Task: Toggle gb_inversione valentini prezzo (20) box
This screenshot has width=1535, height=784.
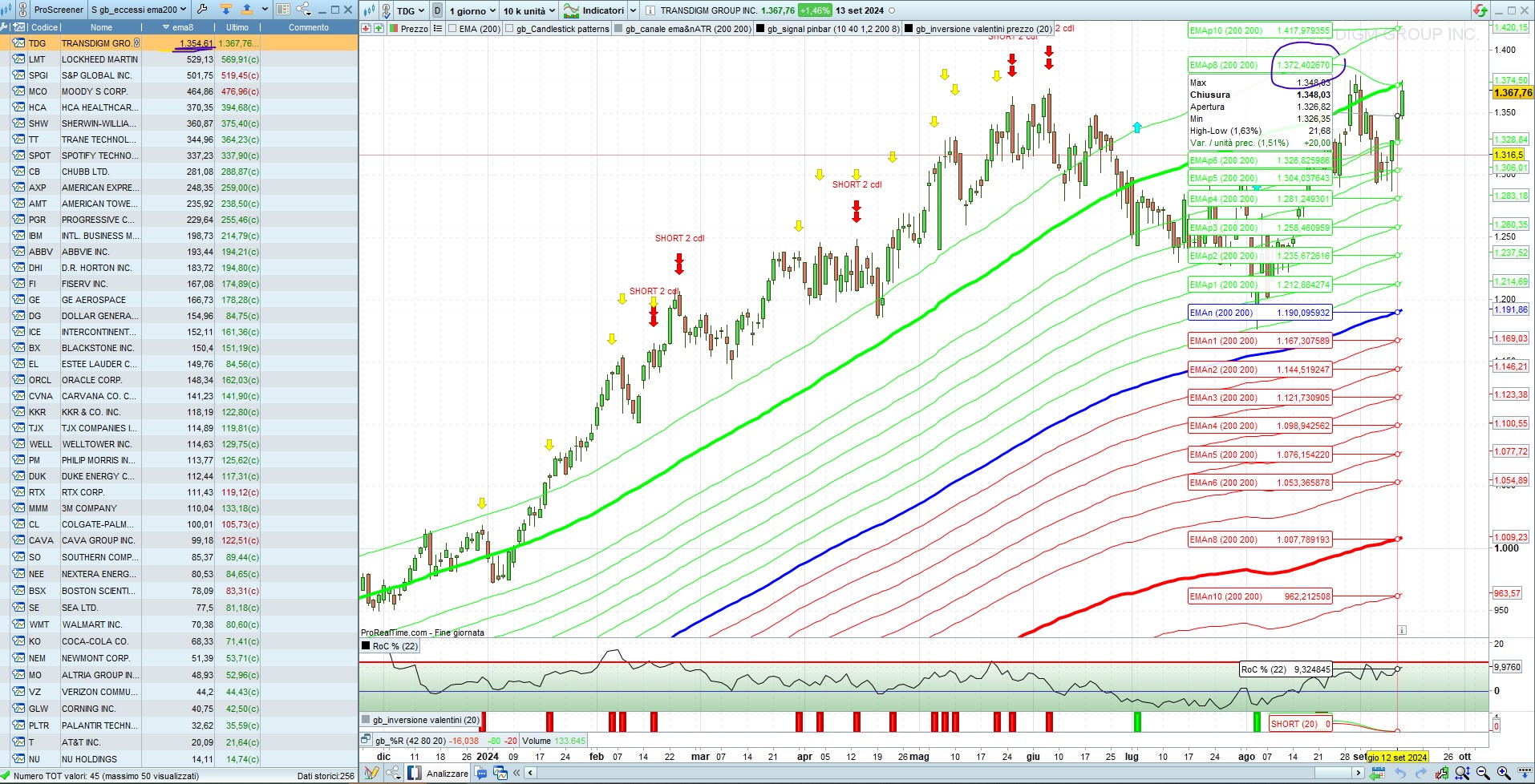Action: pos(909,29)
